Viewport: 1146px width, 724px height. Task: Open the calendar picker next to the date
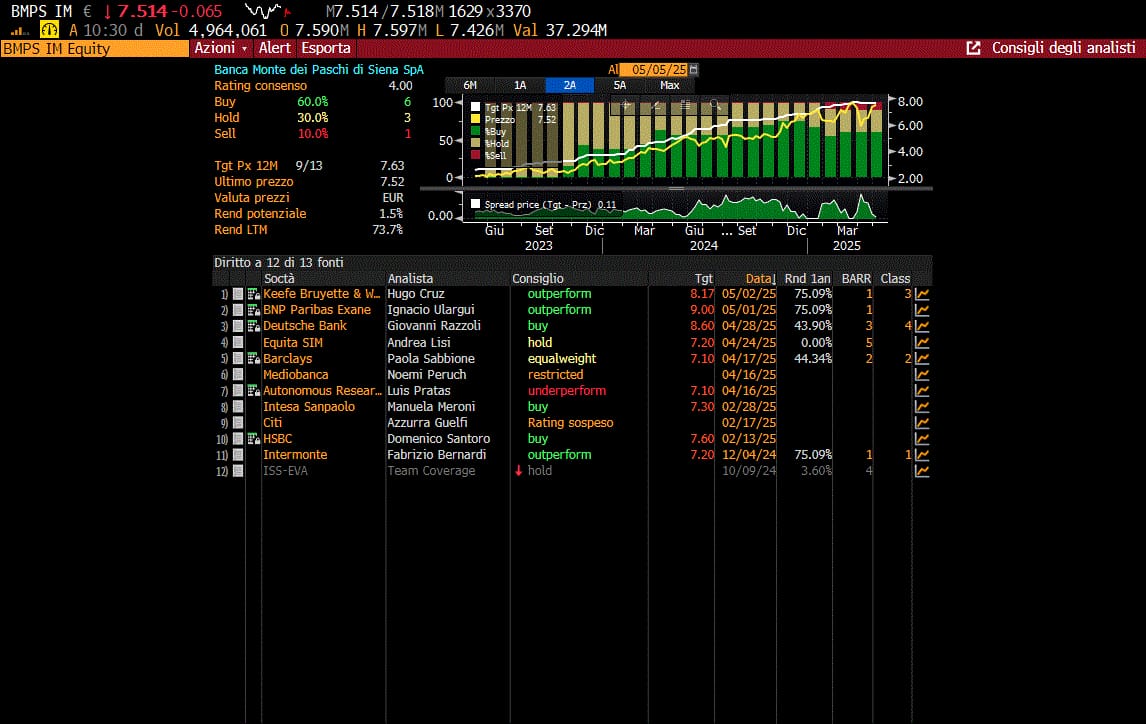(694, 69)
